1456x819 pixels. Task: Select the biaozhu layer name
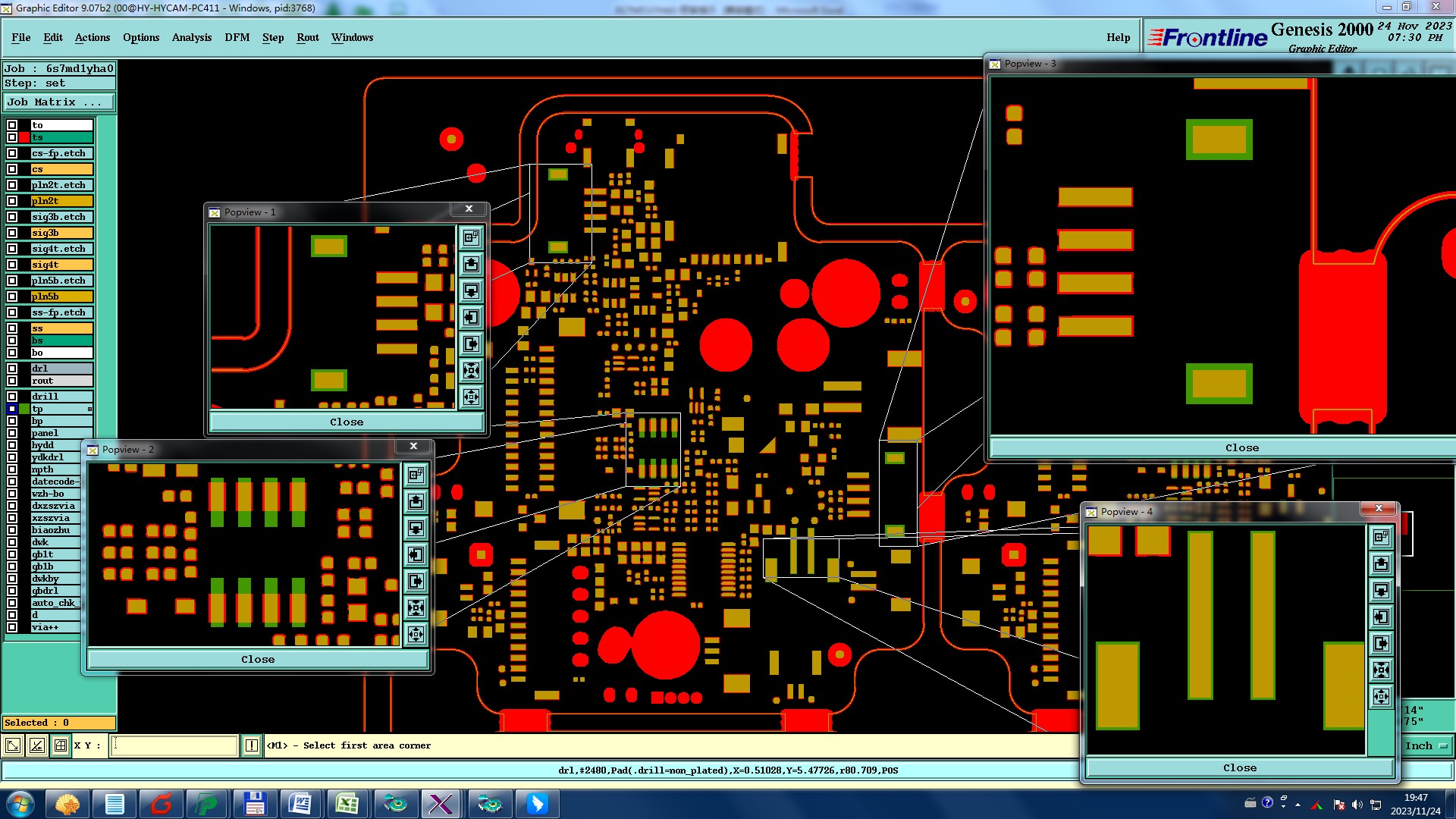(55, 530)
